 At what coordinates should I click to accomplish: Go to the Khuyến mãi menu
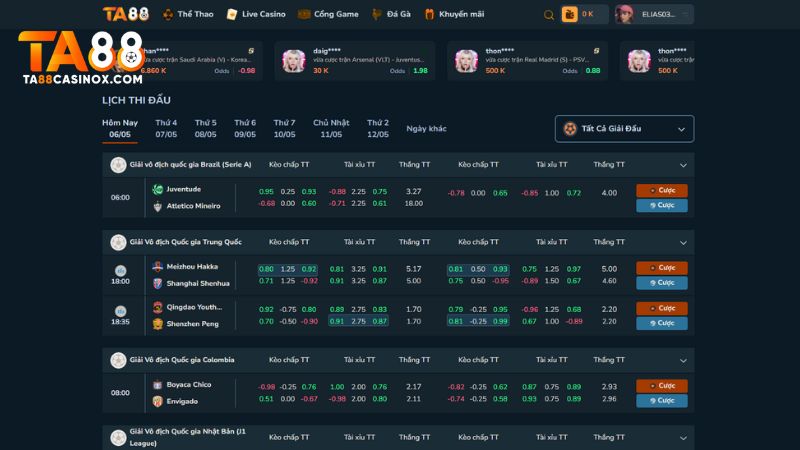(457, 14)
